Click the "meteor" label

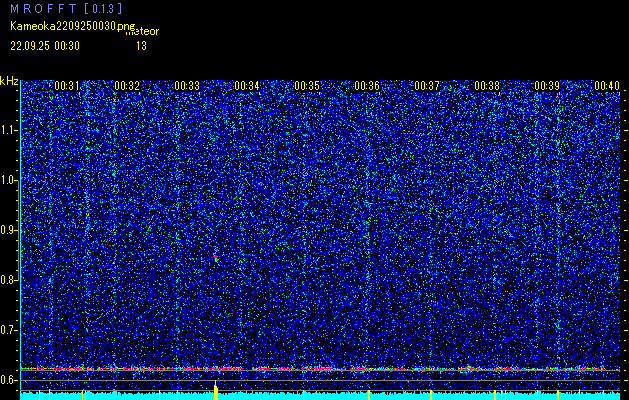coord(142,32)
